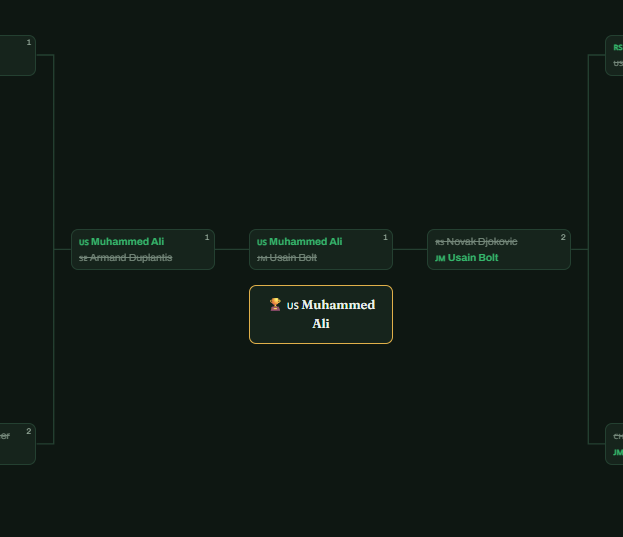
Task: Select champion name Muhammed Ali in gold-bordered card
Action: pyautogui.click(x=338, y=314)
